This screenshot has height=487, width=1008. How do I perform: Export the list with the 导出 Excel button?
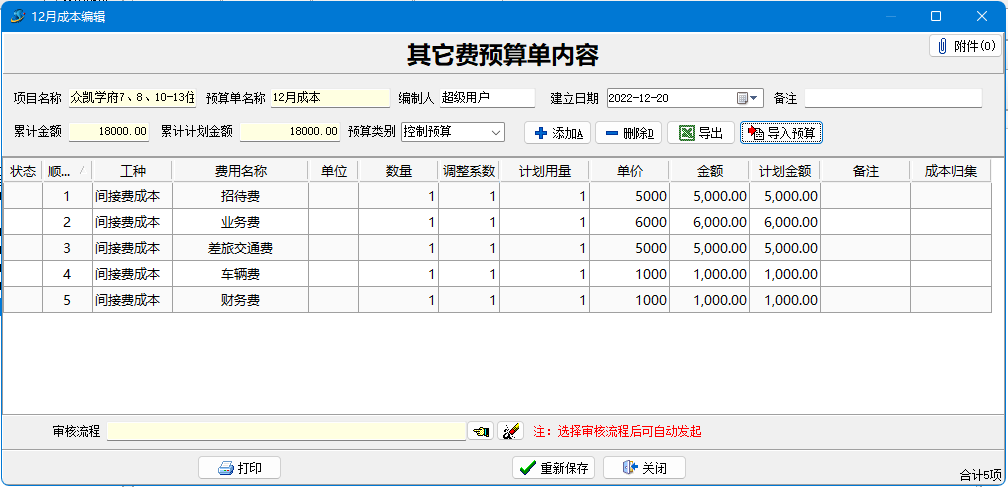700,133
